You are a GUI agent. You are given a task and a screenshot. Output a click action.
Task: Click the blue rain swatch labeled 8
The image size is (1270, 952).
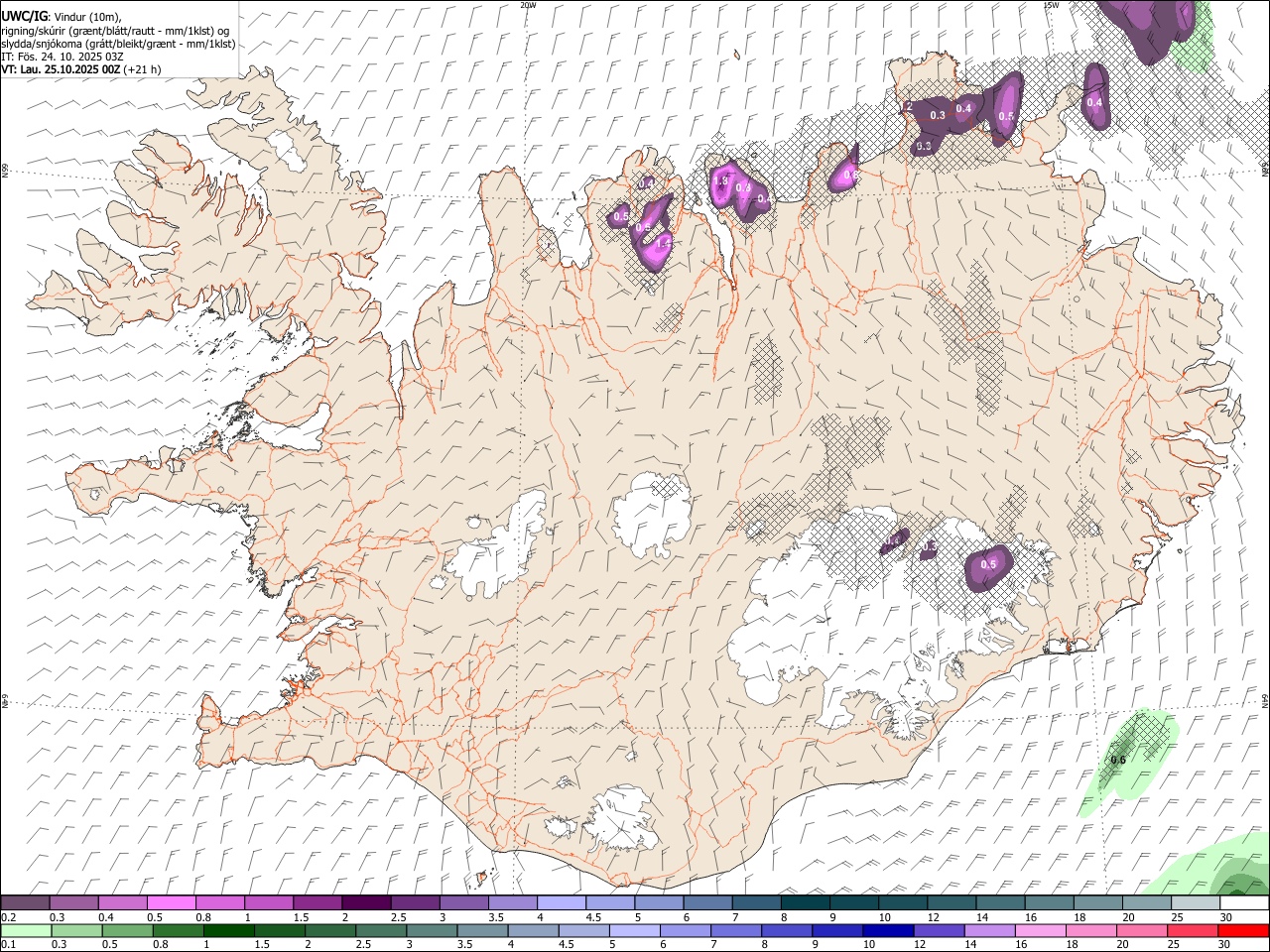click(x=787, y=930)
